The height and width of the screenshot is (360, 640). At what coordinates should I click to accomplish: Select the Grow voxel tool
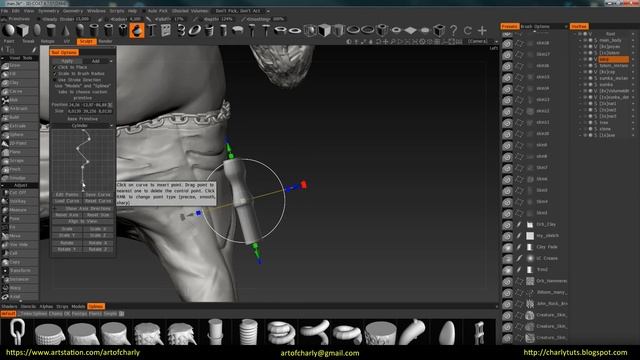pos(19,65)
